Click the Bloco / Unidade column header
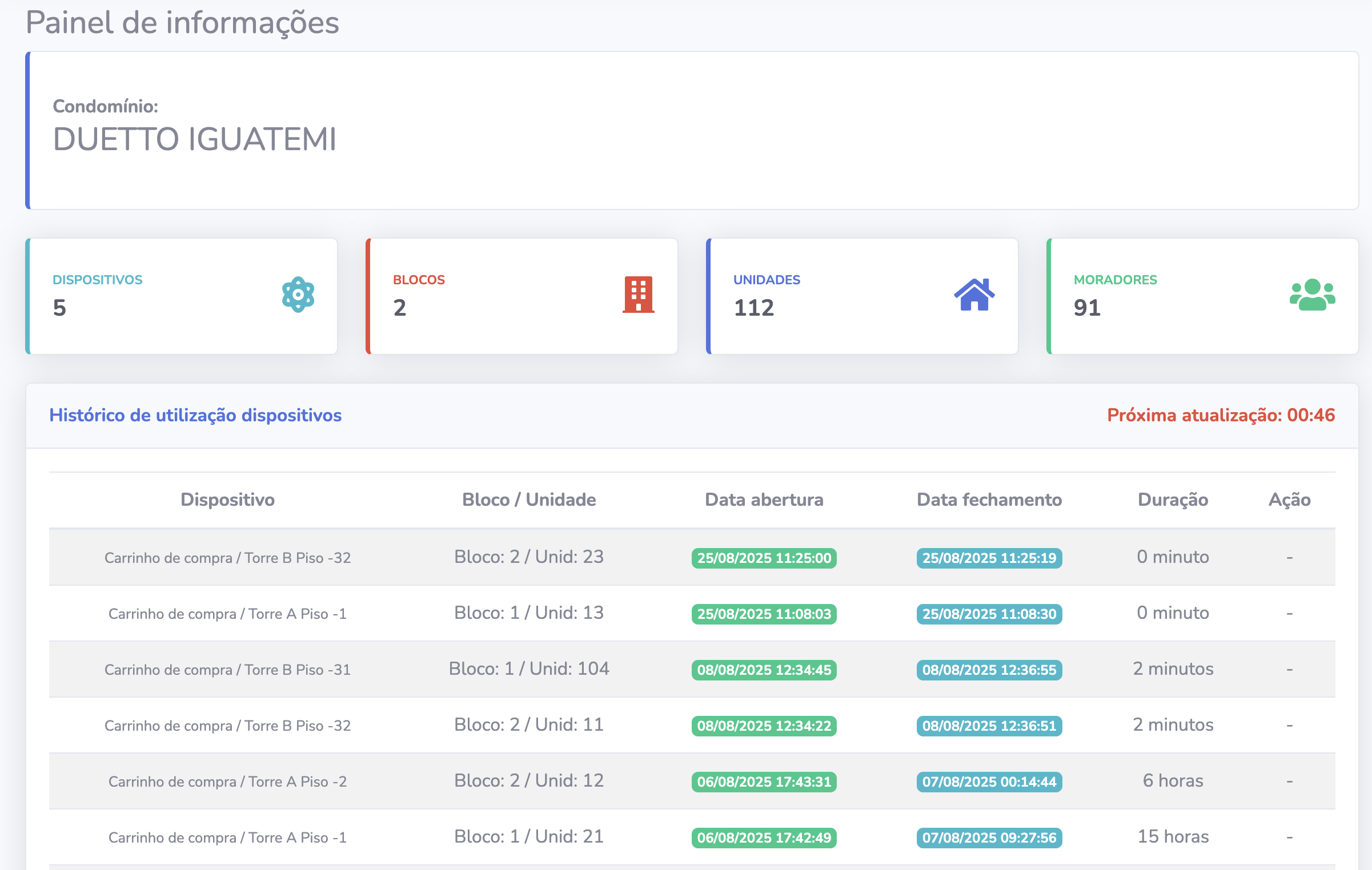Image resolution: width=1372 pixels, height=870 pixels. tap(529, 500)
